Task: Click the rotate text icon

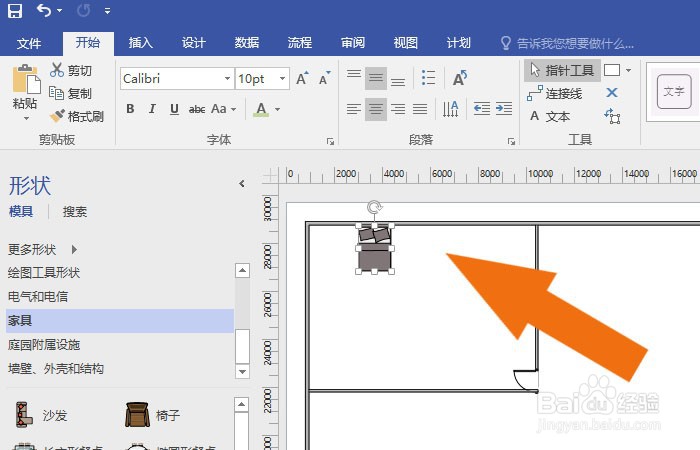Action: [x=460, y=79]
